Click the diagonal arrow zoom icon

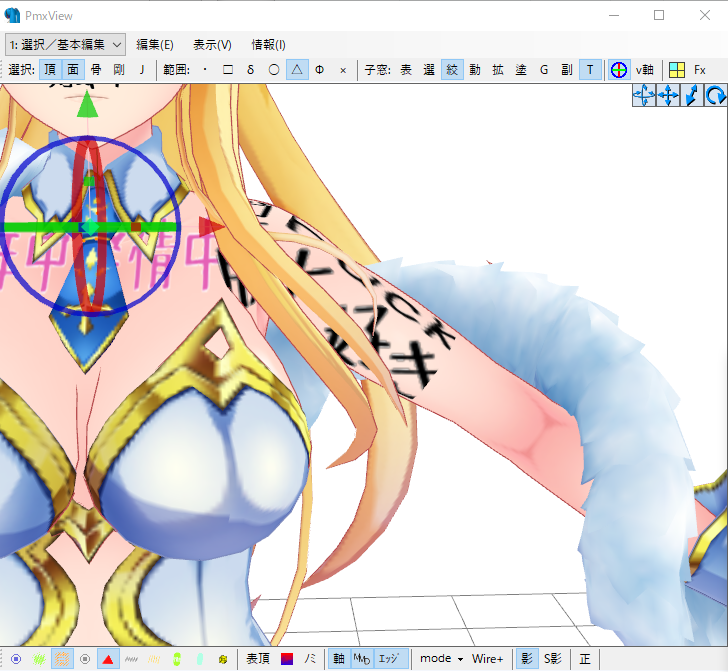pyautogui.click(x=692, y=96)
